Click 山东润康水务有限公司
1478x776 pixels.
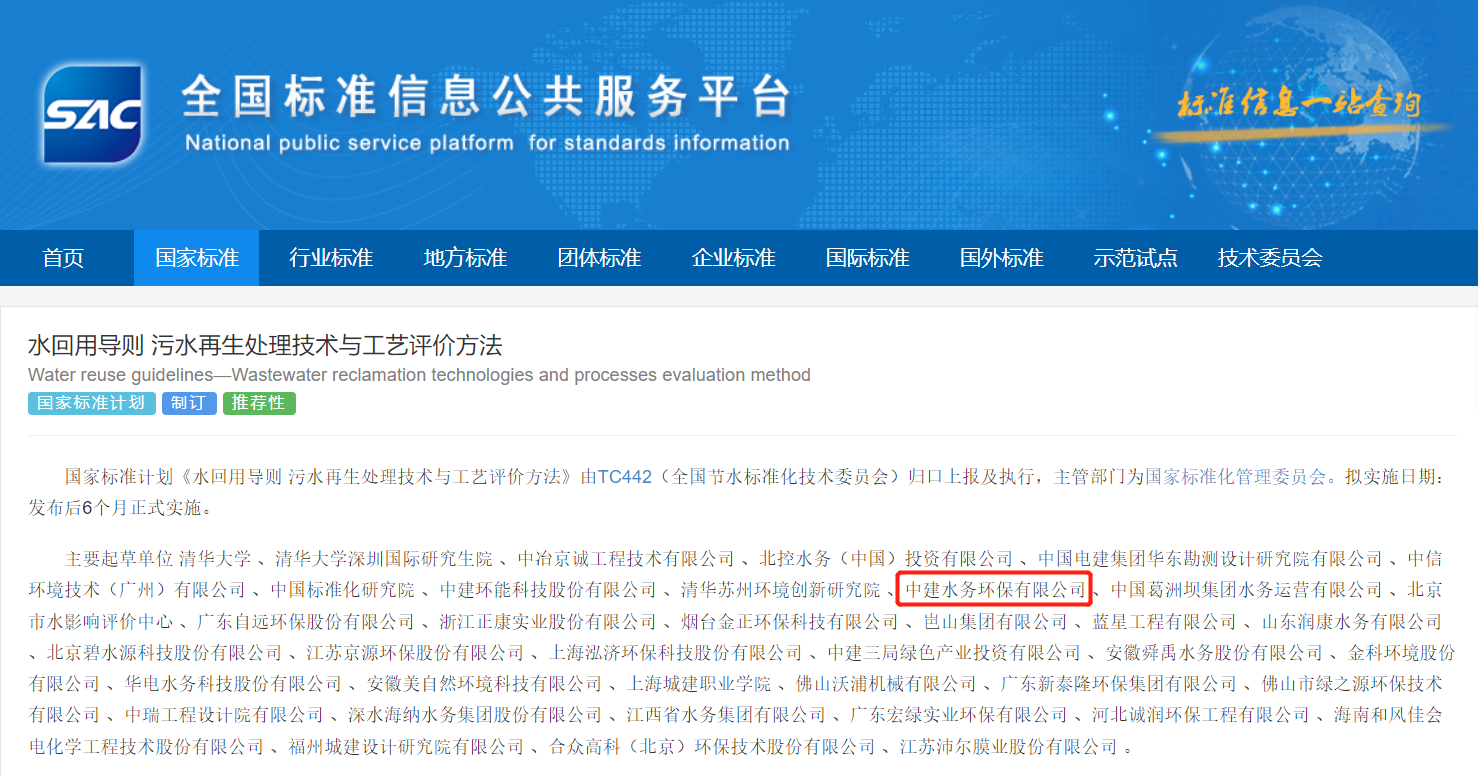click(x=1352, y=622)
